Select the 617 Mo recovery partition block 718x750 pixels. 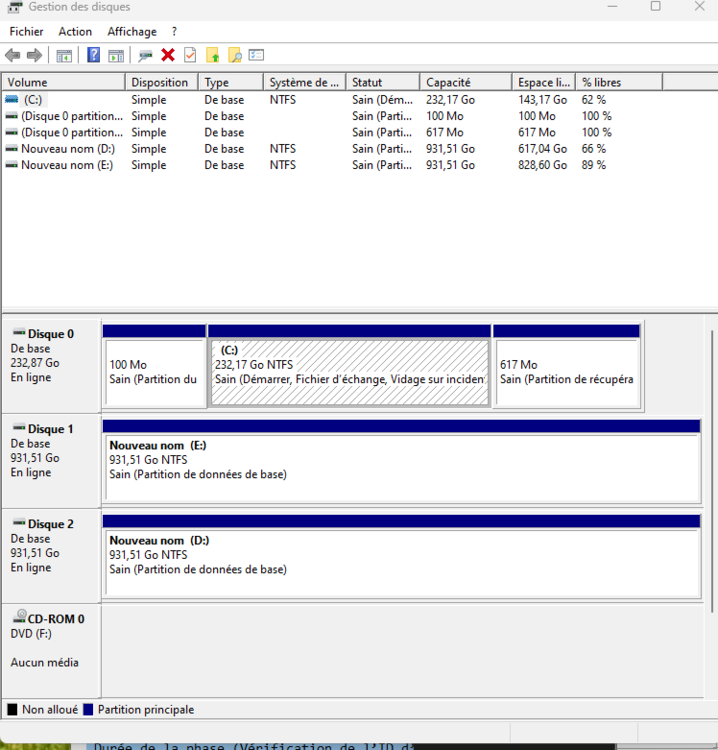click(x=566, y=372)
